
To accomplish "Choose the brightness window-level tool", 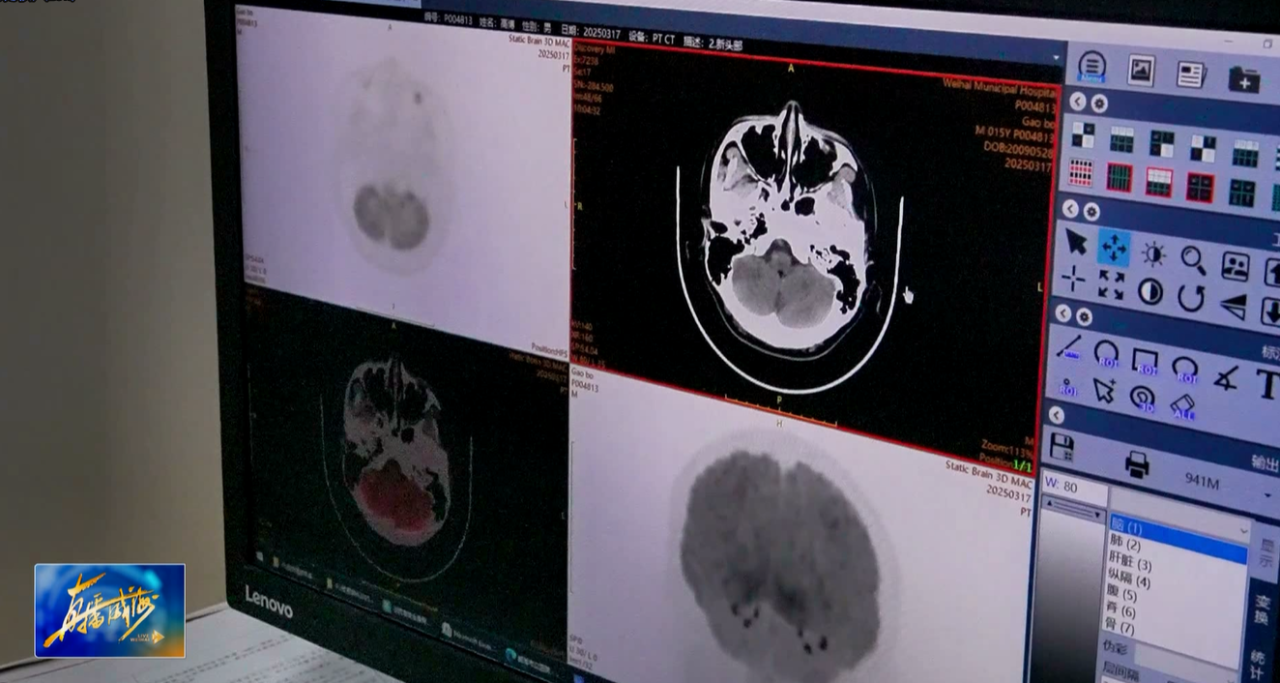I will click(x=1154, y=254).
